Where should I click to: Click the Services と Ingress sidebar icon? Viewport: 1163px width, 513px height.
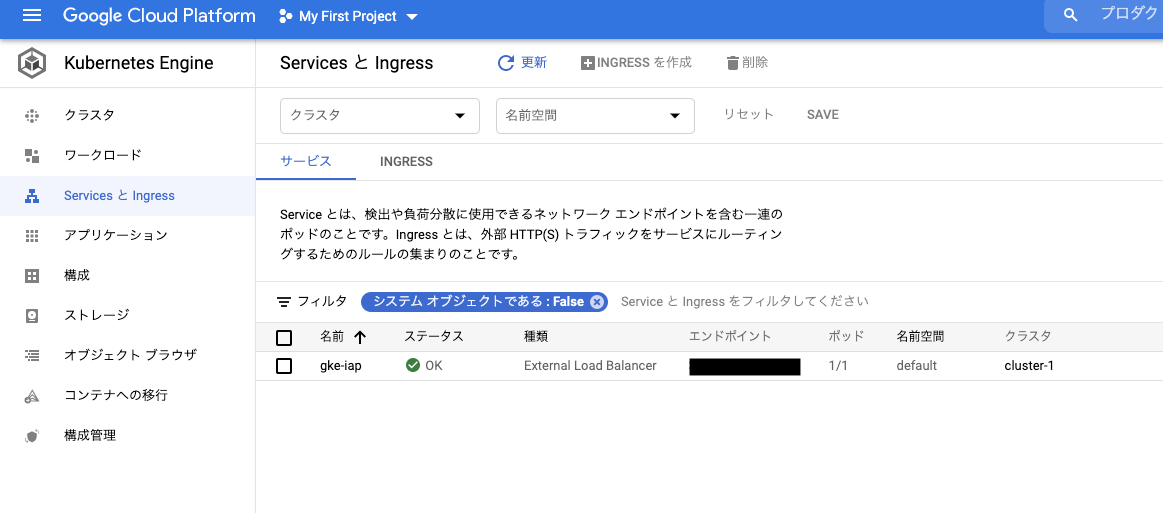[31, 196]
